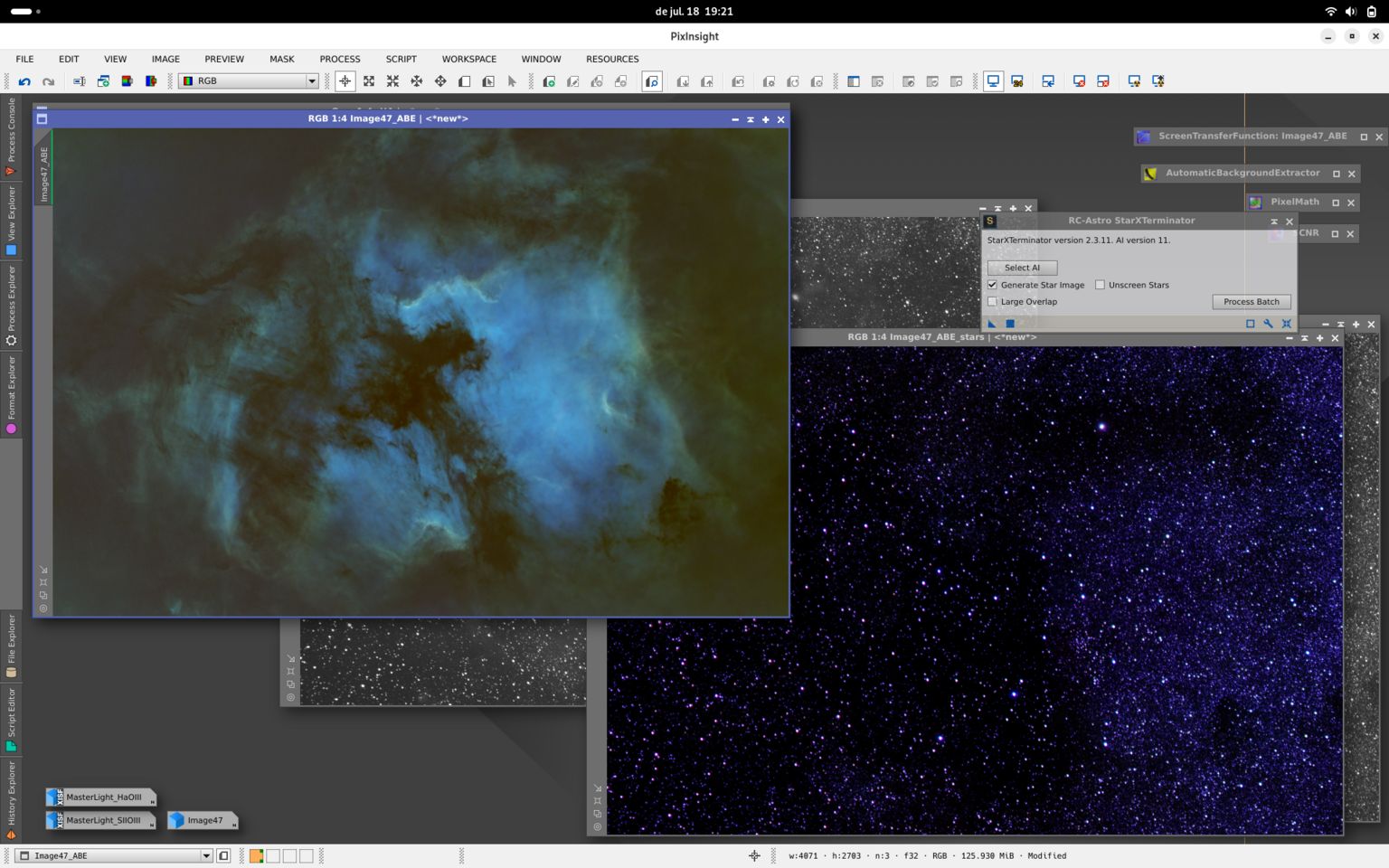Open the IMAGE menu
The image size is (1389, 868).
[x=165, y=59]
